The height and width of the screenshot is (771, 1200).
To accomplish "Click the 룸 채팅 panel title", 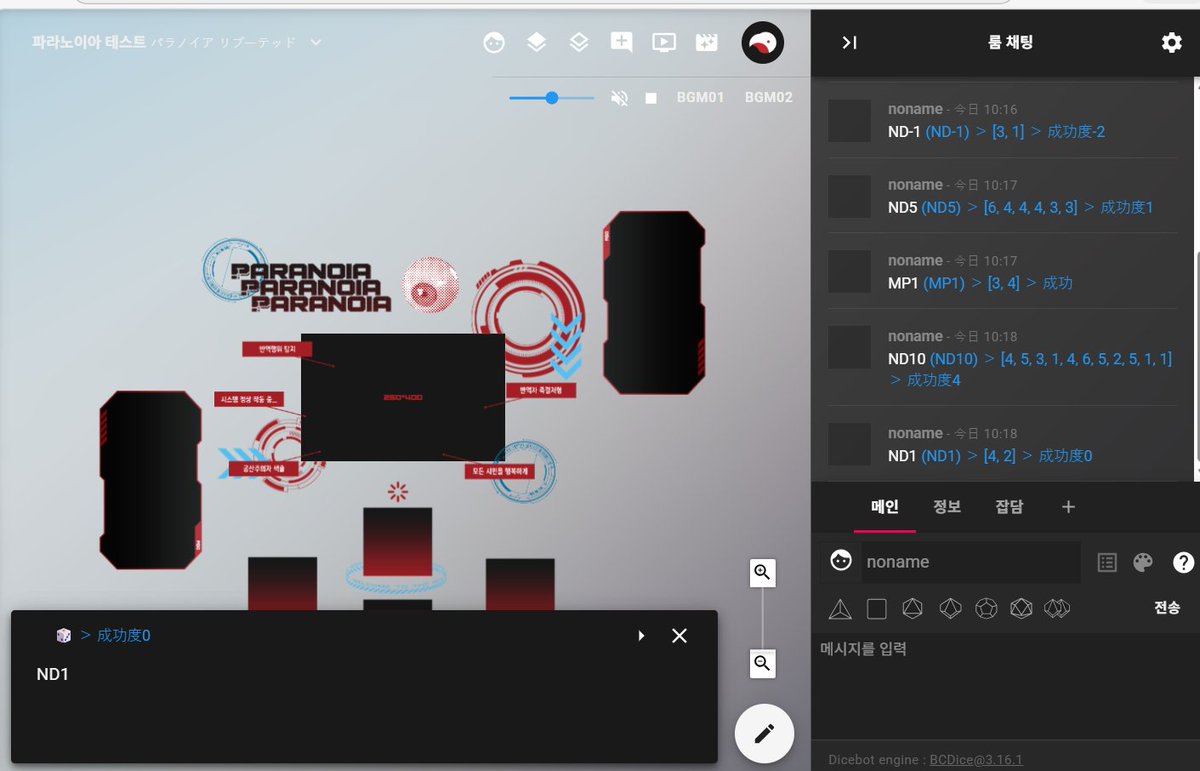I will tap(1009, 42).
